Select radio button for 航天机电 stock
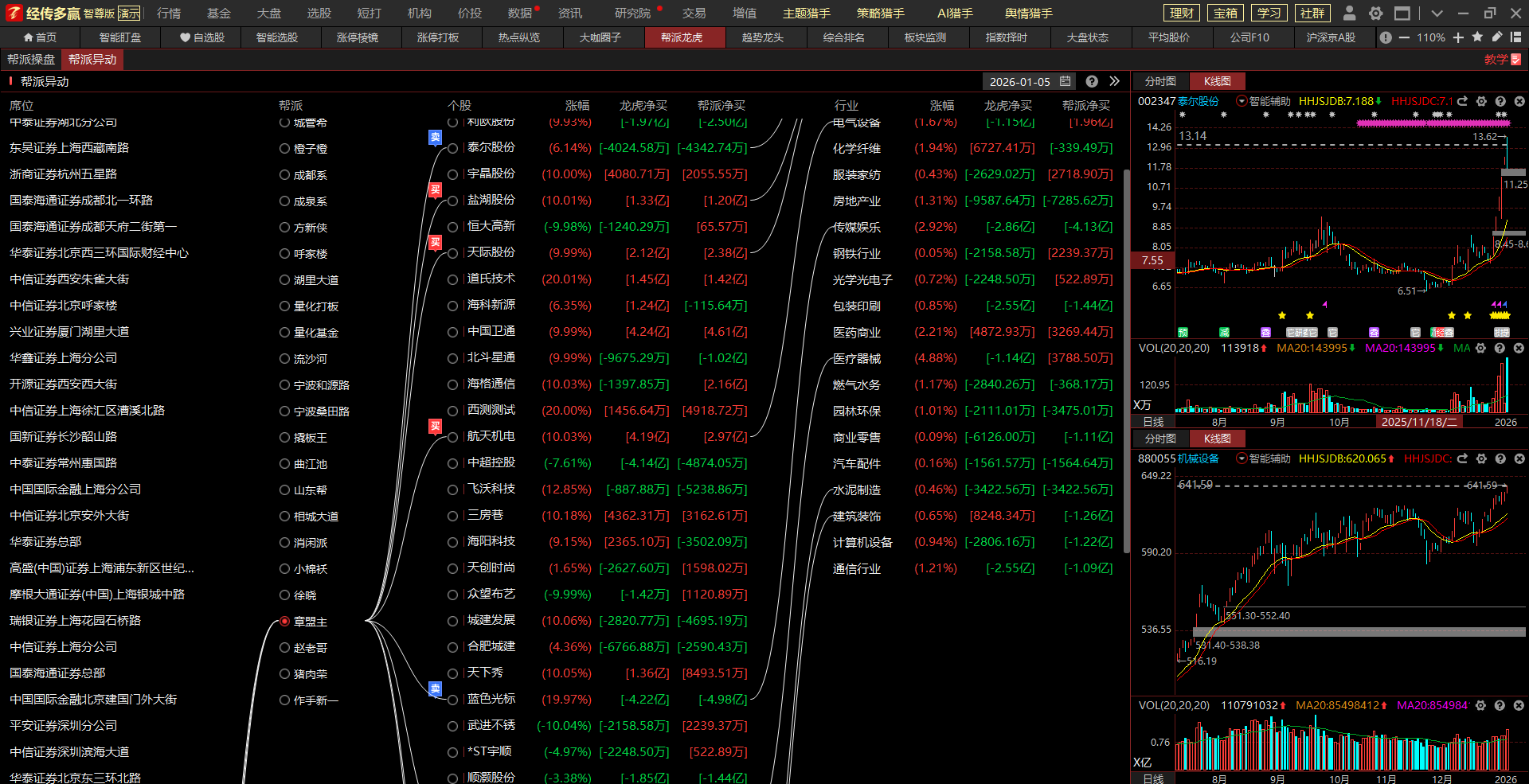The image size is (1529, 784). click(452, 437)
